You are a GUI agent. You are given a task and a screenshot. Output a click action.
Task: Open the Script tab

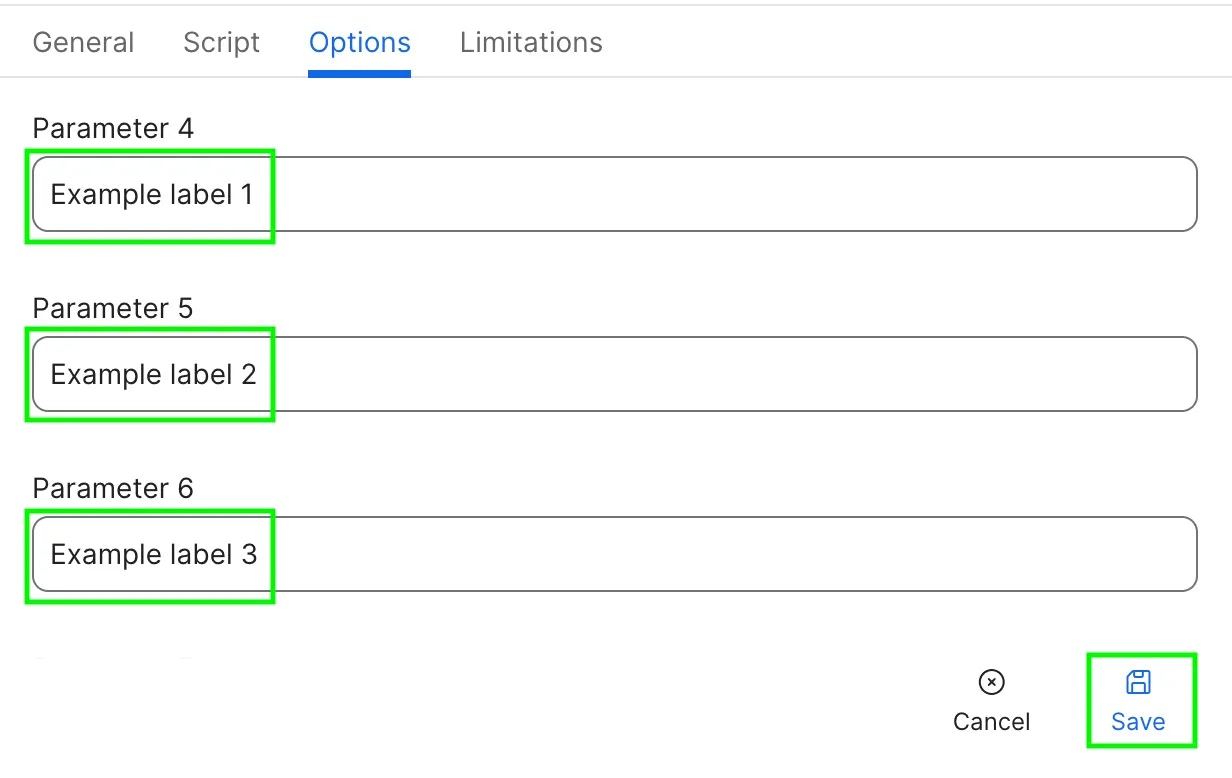click(221, 42)
